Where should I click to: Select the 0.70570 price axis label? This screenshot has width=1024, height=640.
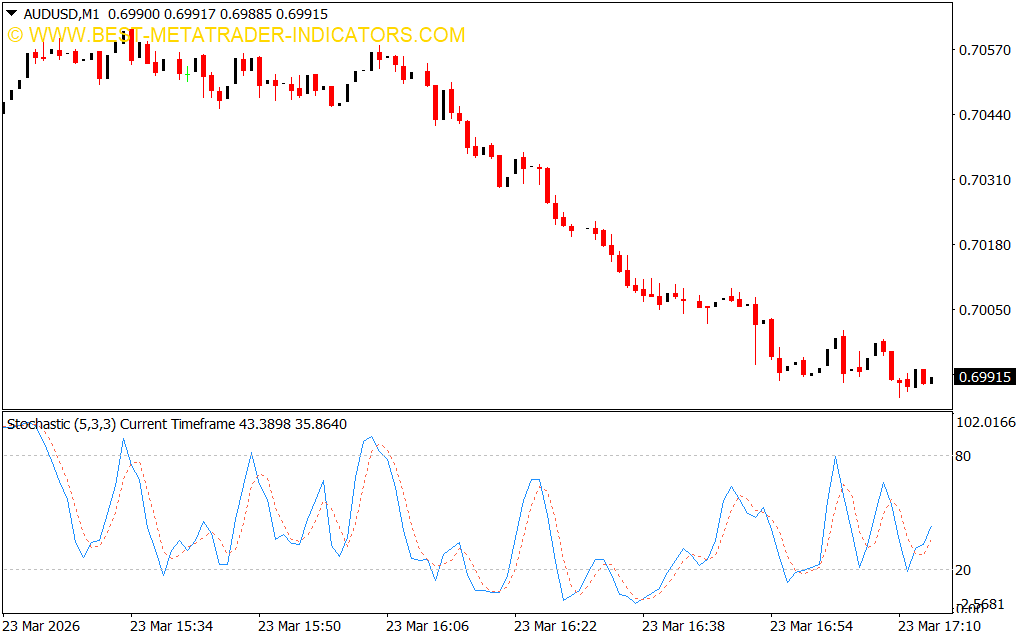coord(985,50)
